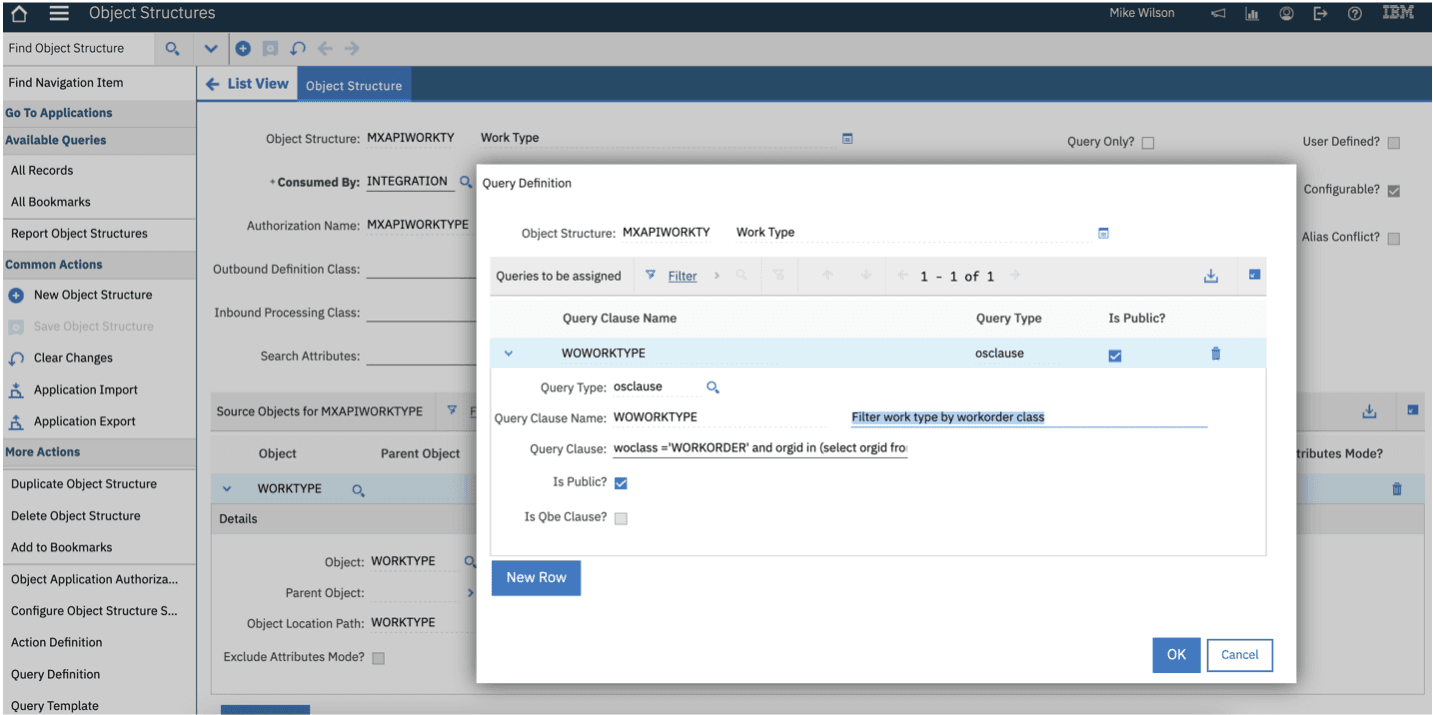Toggle the User Defined checkbox
The width and height of the screenshot is (1433, 715).
[x=1394, y=143]
